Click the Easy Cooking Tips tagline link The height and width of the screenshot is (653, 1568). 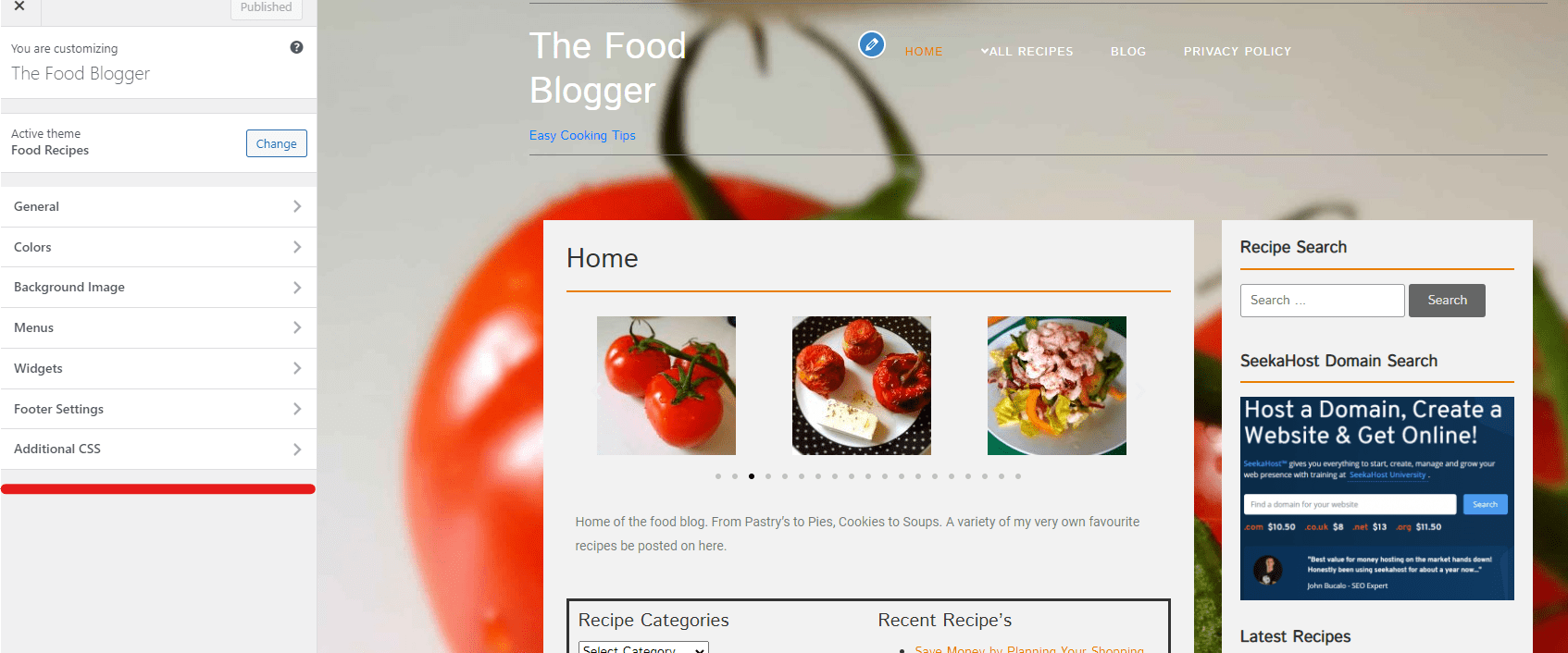(582, 135)
